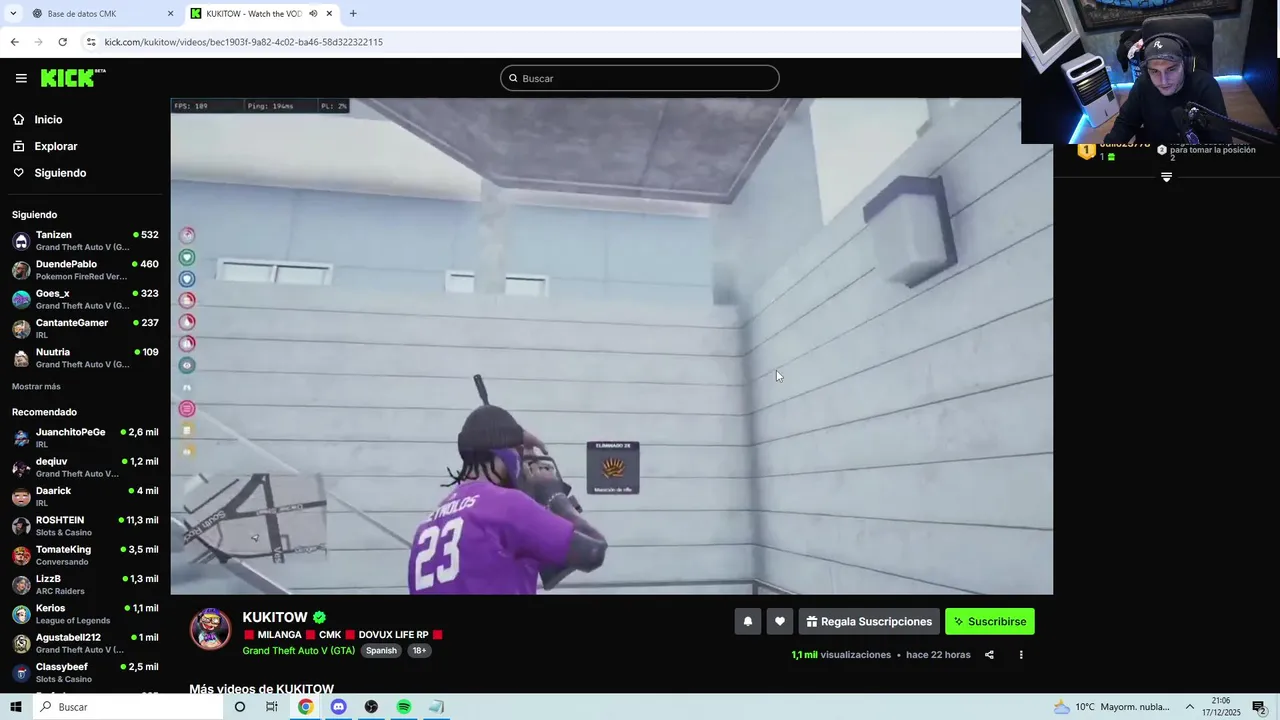Viewport: 1280px width, 720px height.
Task: Go back with browser back arrow
Action: [14, 42]
